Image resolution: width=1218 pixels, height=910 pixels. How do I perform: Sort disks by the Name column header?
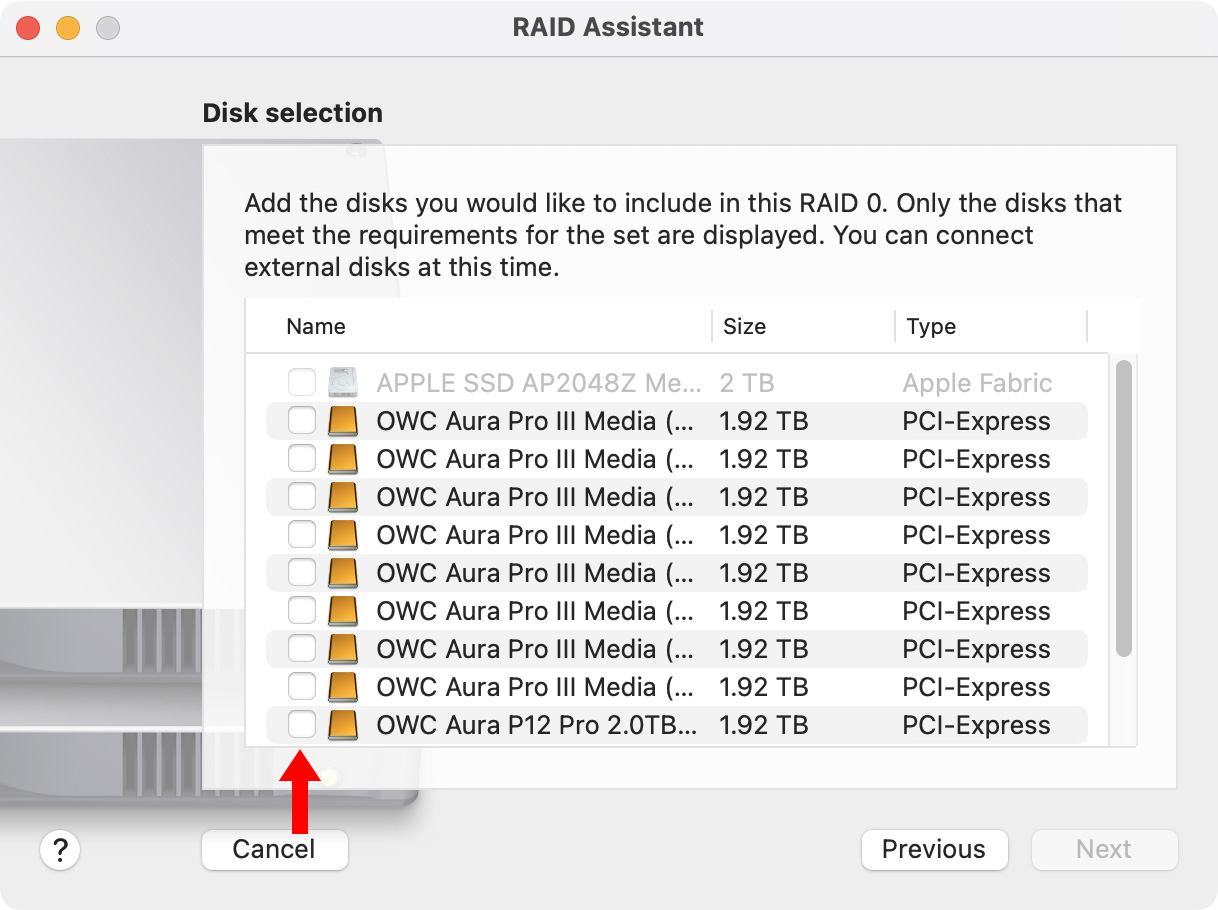tap(316, 327)
